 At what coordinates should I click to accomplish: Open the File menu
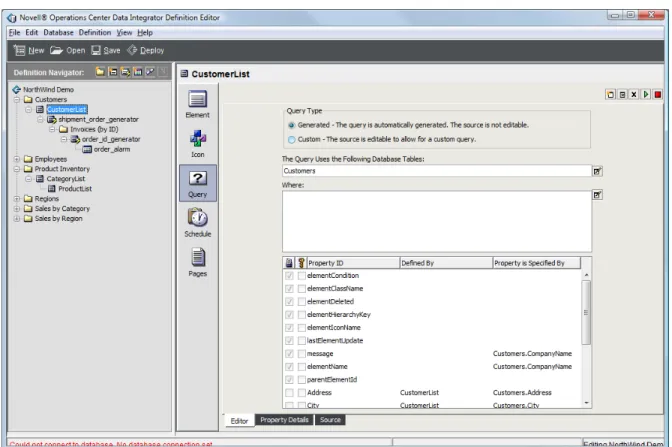[15, 33]
